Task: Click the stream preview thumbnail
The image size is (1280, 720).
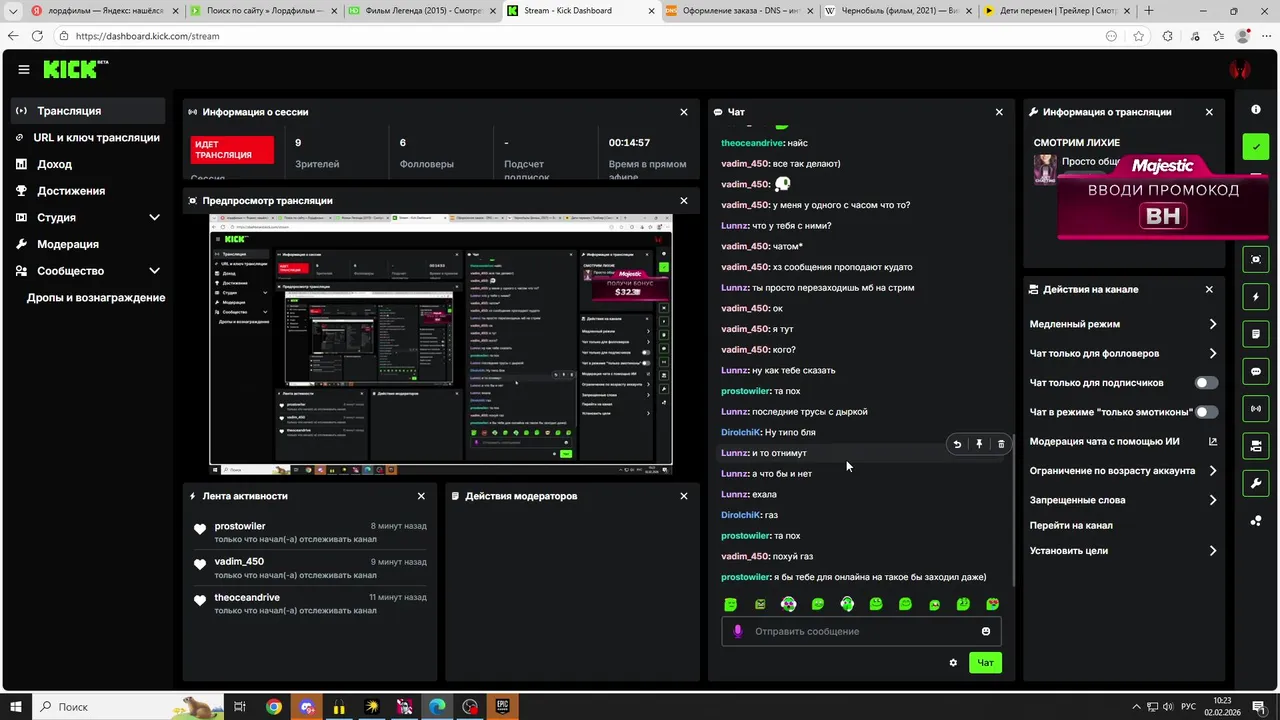Action: point(441,344)
